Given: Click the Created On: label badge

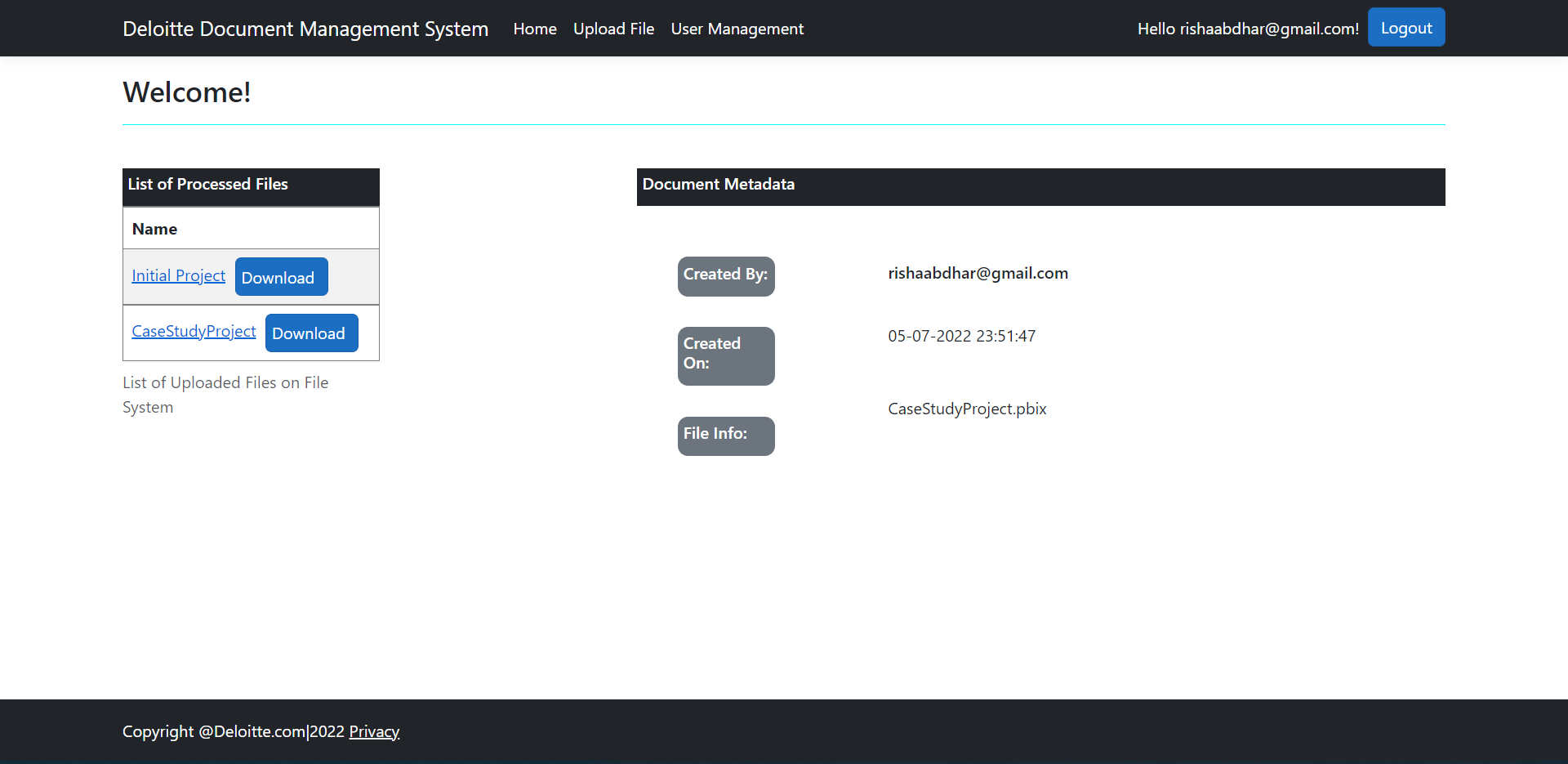Looking at the screenshot, I should pos(726,355).
